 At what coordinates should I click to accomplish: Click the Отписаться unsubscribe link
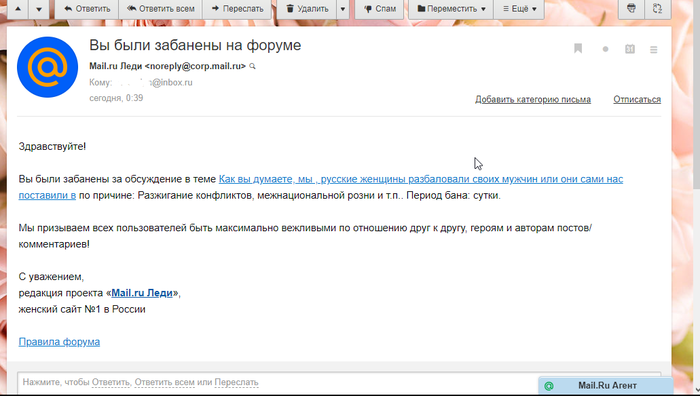pos(637,100)
